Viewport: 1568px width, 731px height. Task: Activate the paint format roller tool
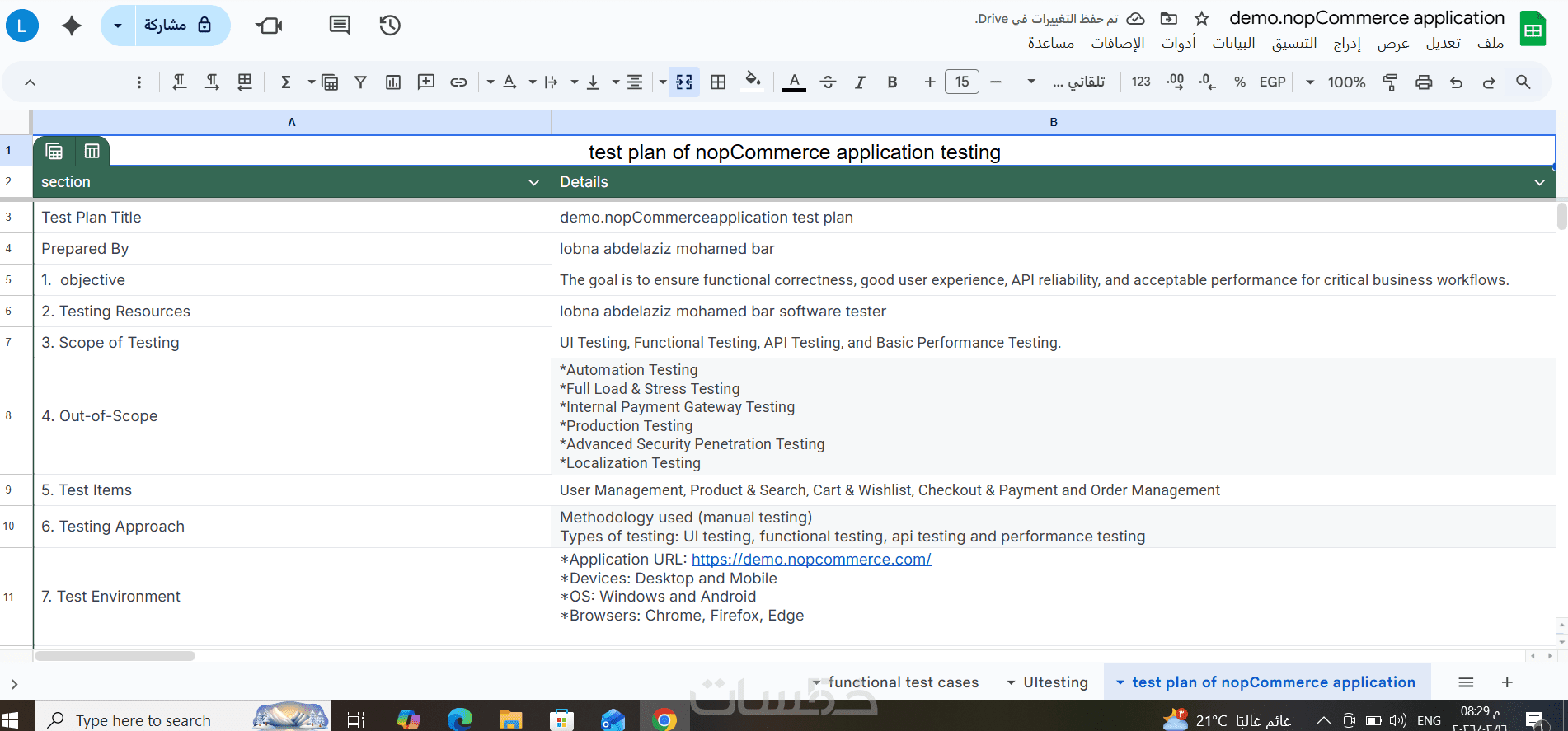pyautogui.click(x=1390, y=82)
